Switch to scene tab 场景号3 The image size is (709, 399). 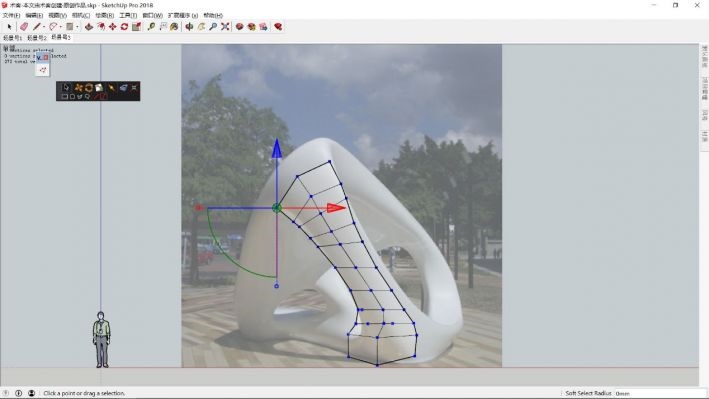(x=61, y=37)
